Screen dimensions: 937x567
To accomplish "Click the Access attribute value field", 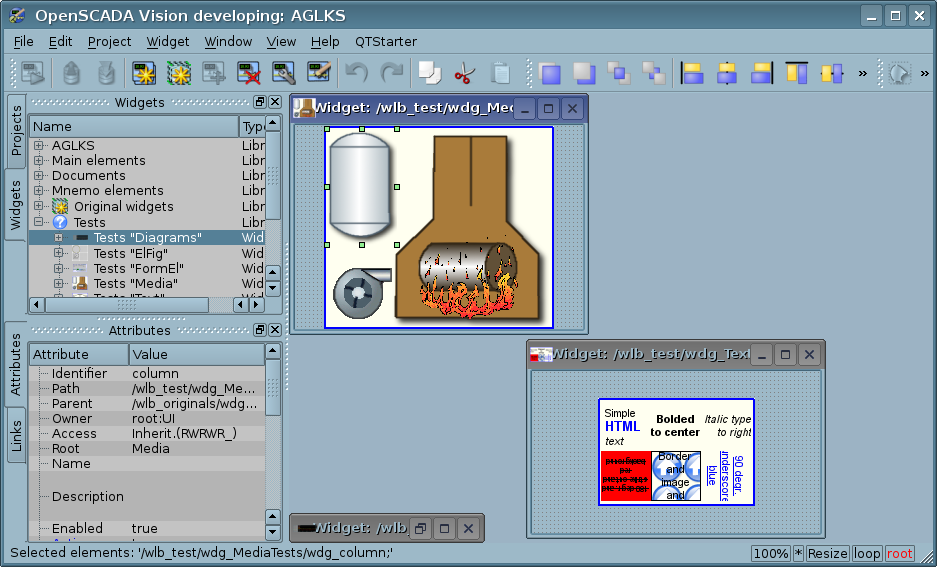I will coord(196,434).
